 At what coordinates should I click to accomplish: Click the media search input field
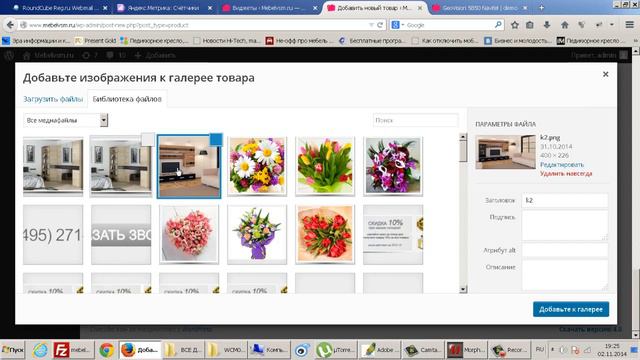416,120
